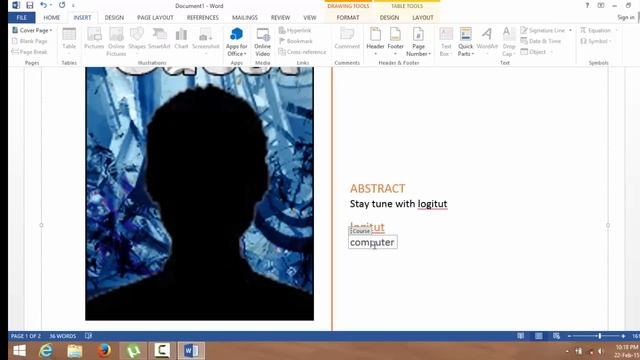Click the Redo icon in title bar
Image resolution: width=640 pixels, height=360 pixels.
pyautogui.click(x=62, y=5)
